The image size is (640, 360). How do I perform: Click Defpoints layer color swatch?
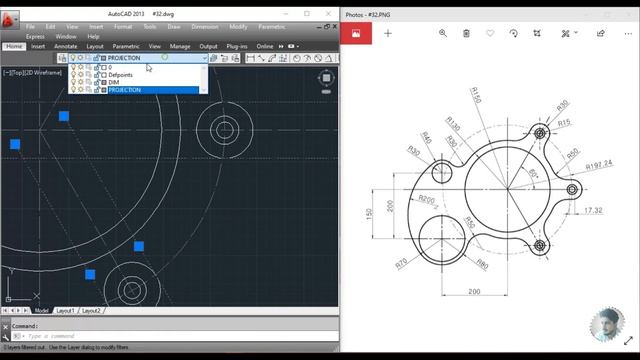(104, 75)
